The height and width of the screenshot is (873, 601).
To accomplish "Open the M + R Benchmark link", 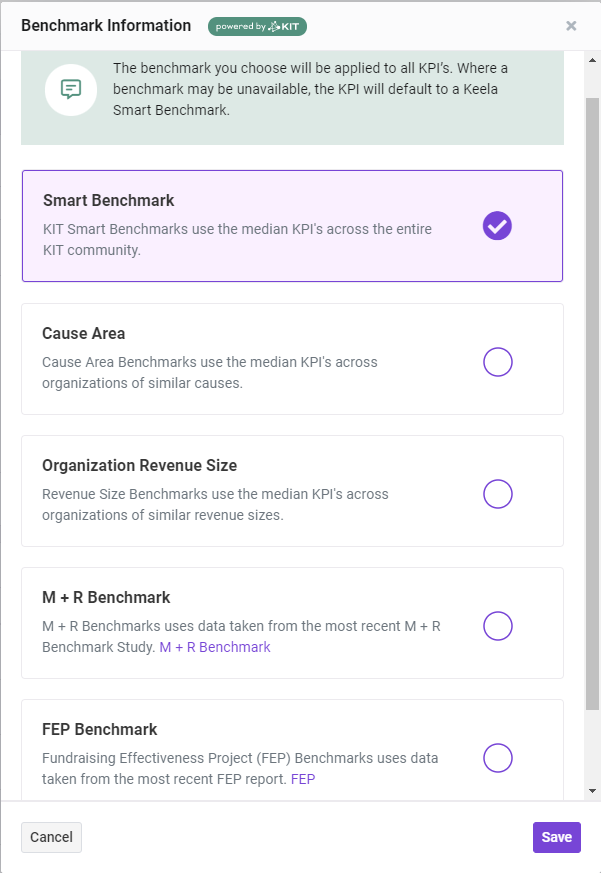I will tap(215, 647).
